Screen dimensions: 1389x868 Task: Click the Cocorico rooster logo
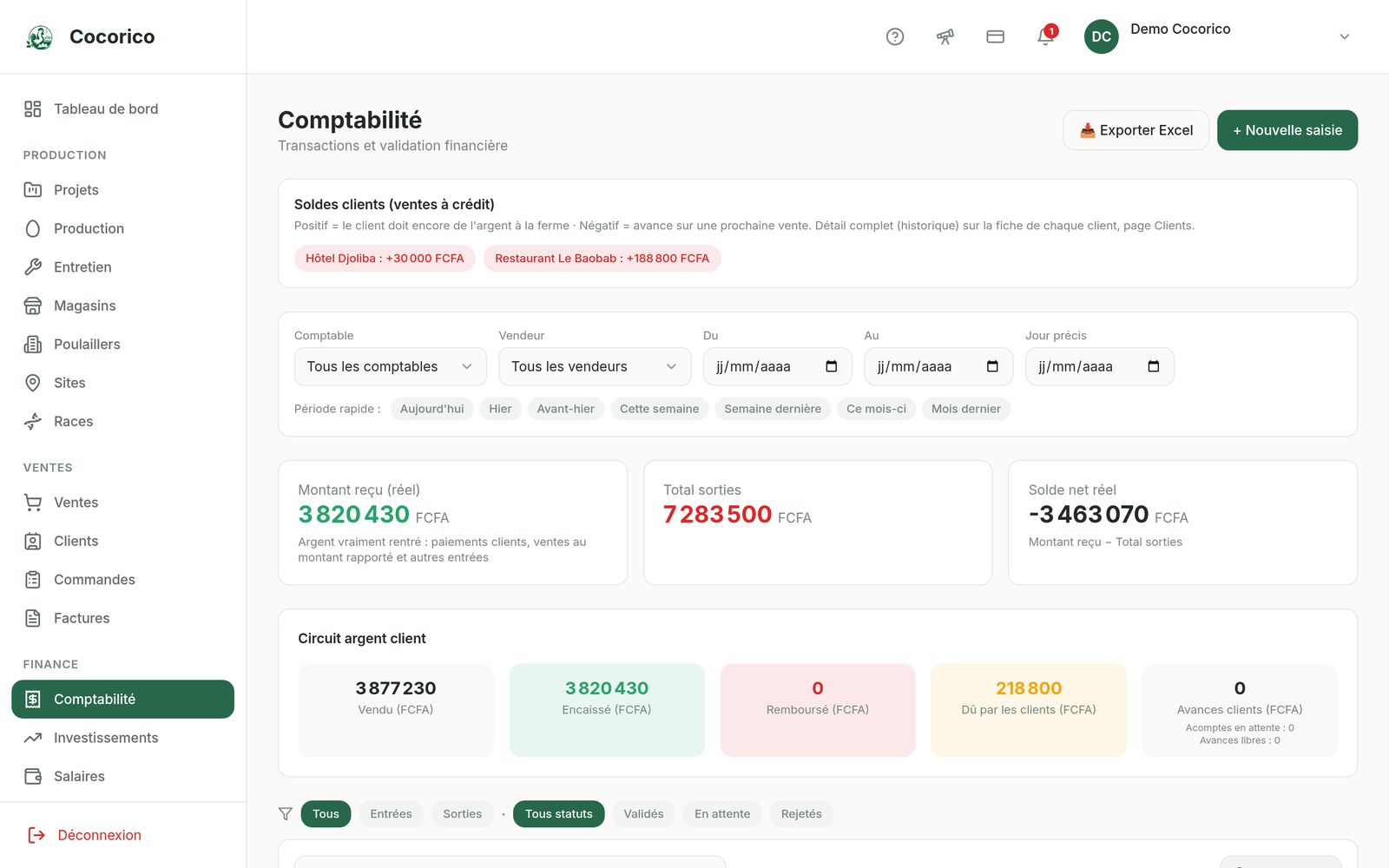click(40, 36)
